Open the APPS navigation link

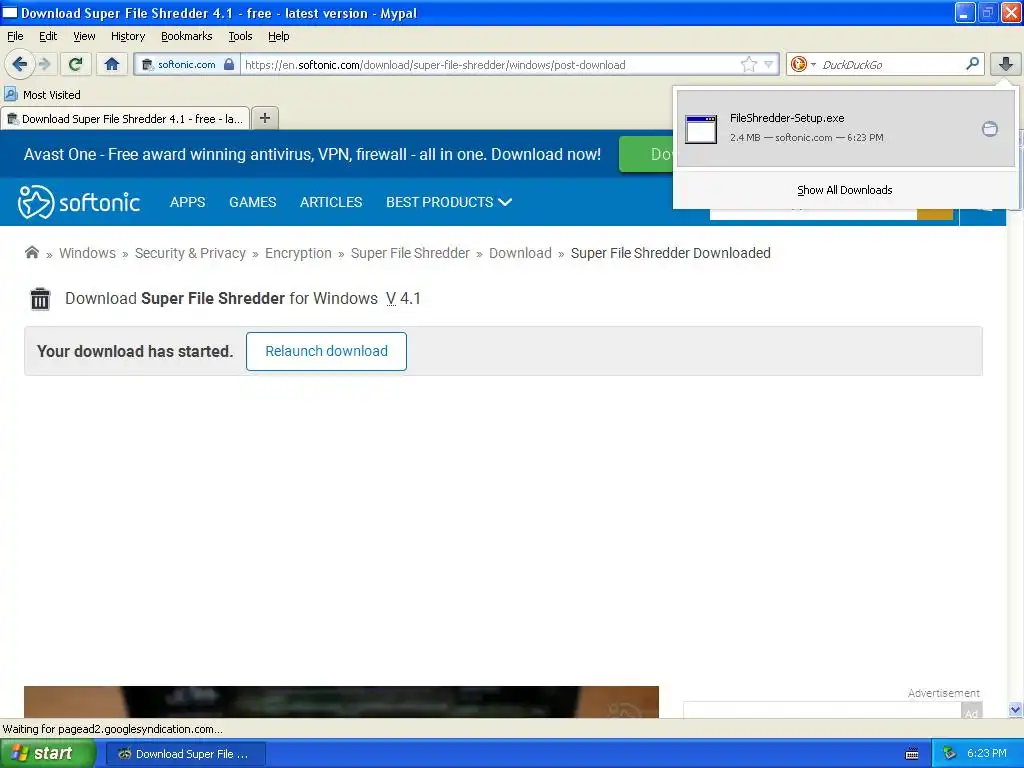coord(187,202)
